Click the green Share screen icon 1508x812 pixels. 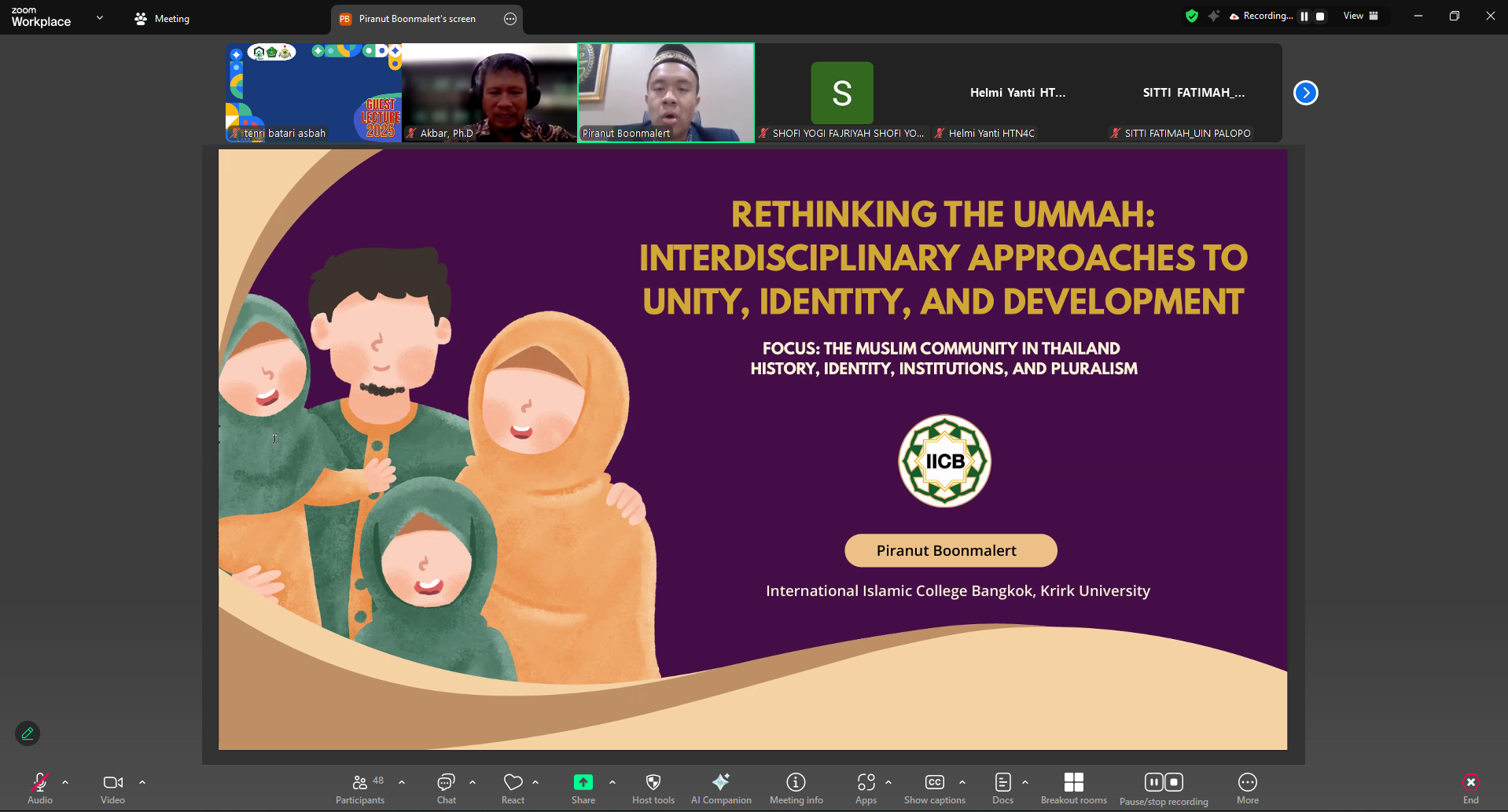click(x=583, y=782)
